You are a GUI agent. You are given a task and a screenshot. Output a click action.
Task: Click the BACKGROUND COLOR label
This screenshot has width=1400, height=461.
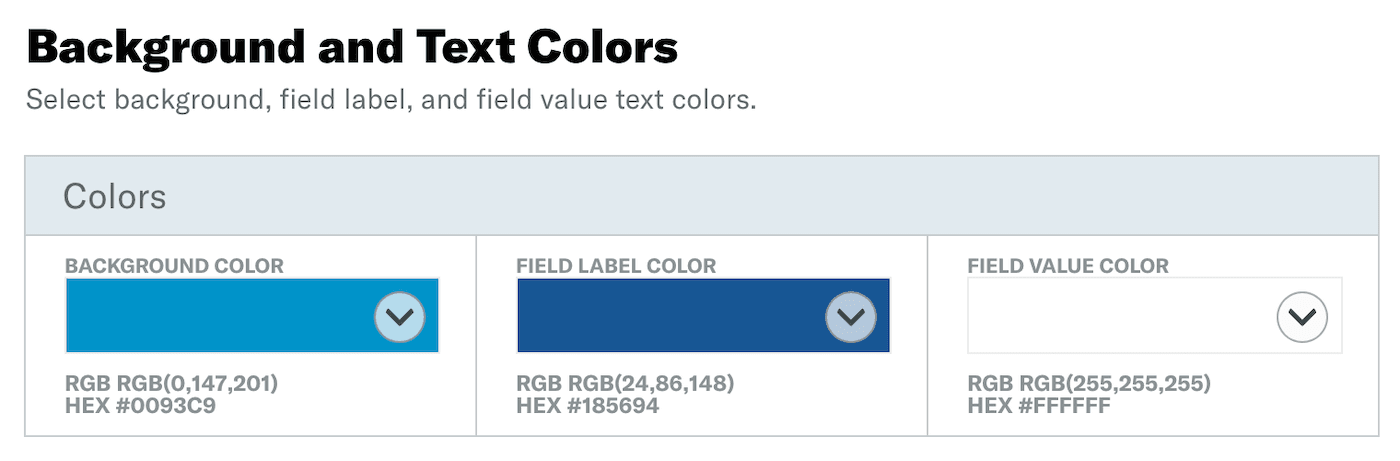coord(174,266)
